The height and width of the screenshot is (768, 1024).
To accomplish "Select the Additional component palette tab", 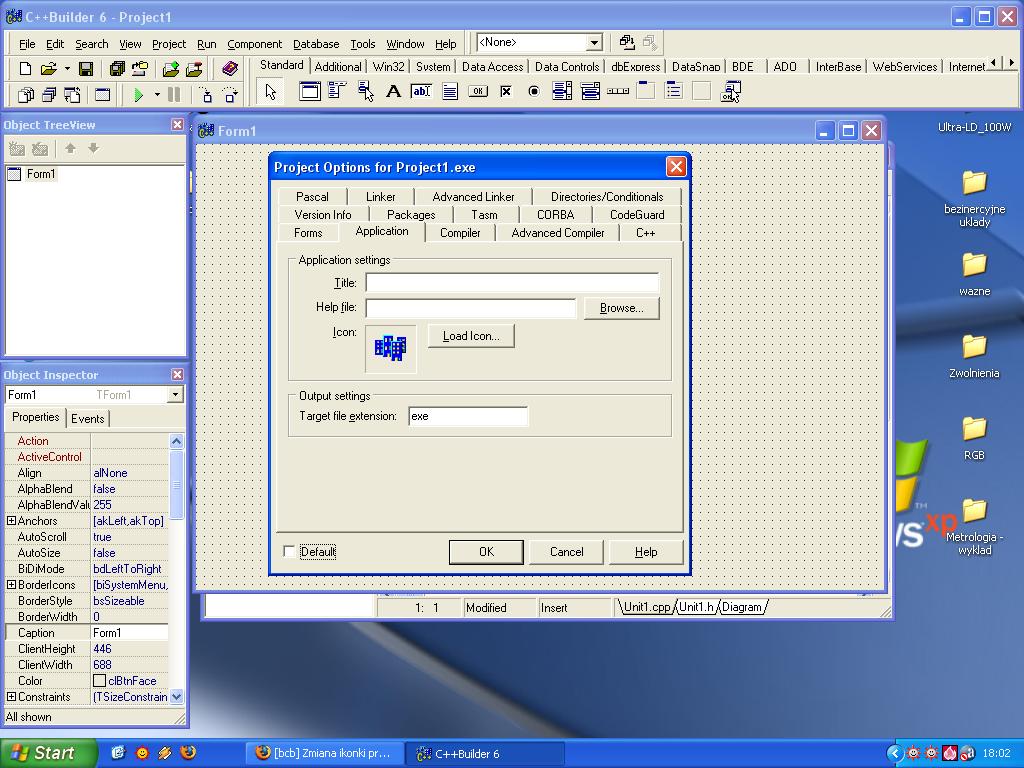I will point(338,67).
